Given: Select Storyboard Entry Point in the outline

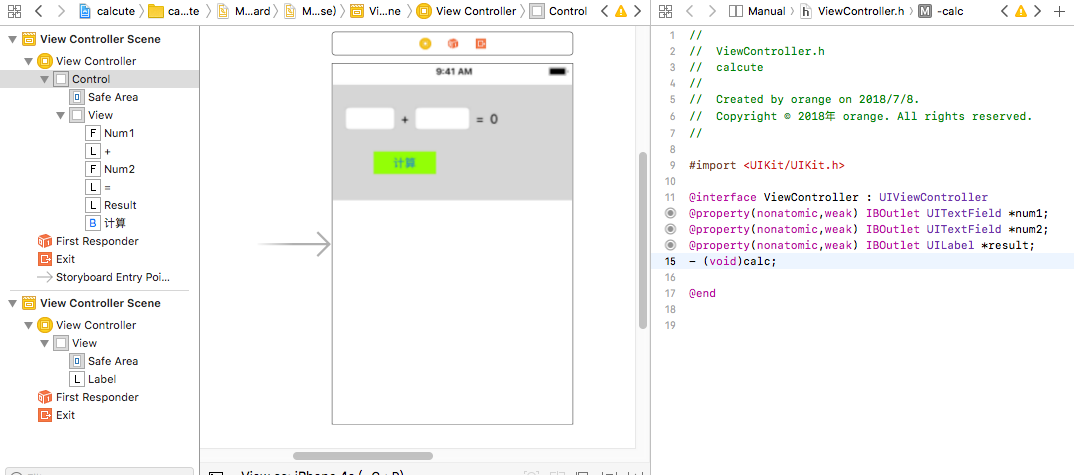Looking at the screenshot, I should [103, 277].
